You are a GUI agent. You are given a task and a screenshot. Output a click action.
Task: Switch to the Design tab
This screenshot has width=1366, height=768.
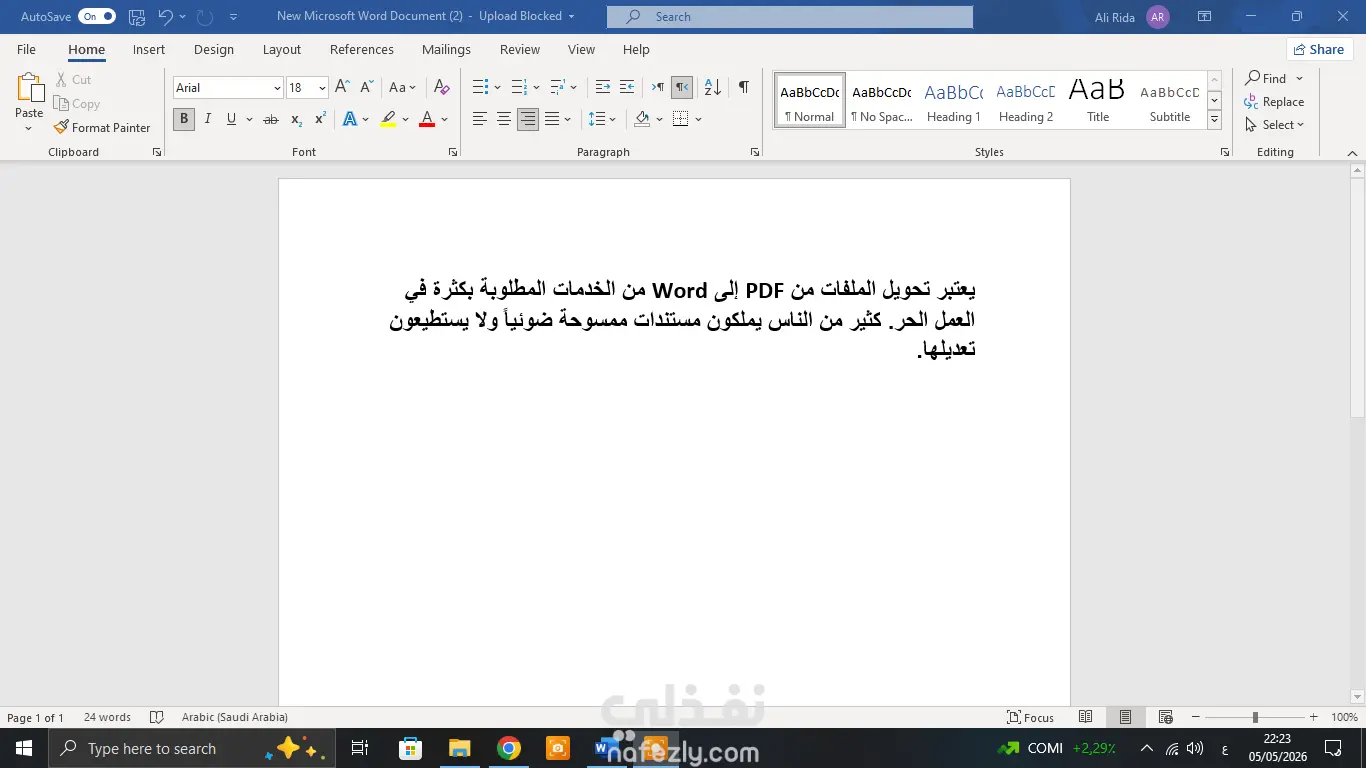[x=214, y=49]
